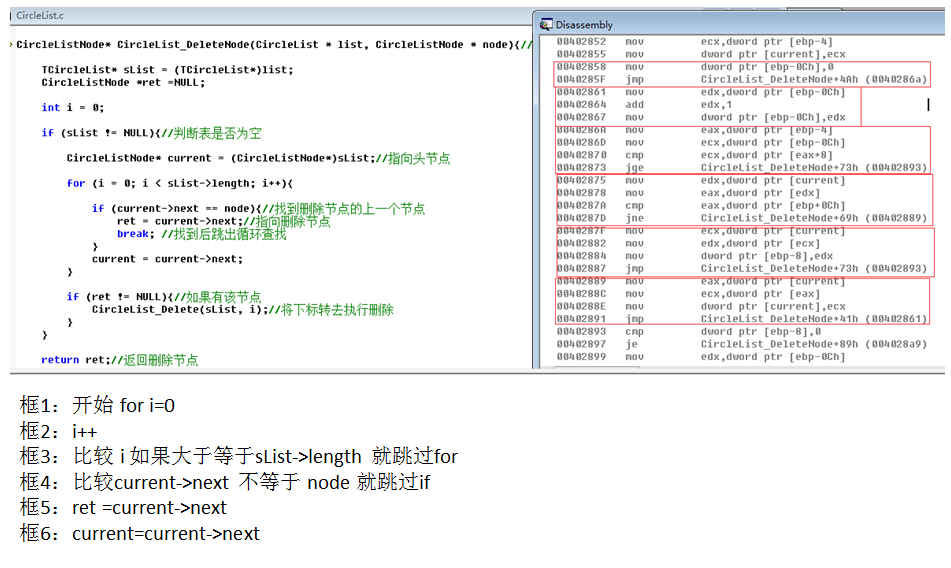Select disassembly row at address 00402884
Image resolution: width=951 pixels, height=568 pixels.
(x=695, y=256)
